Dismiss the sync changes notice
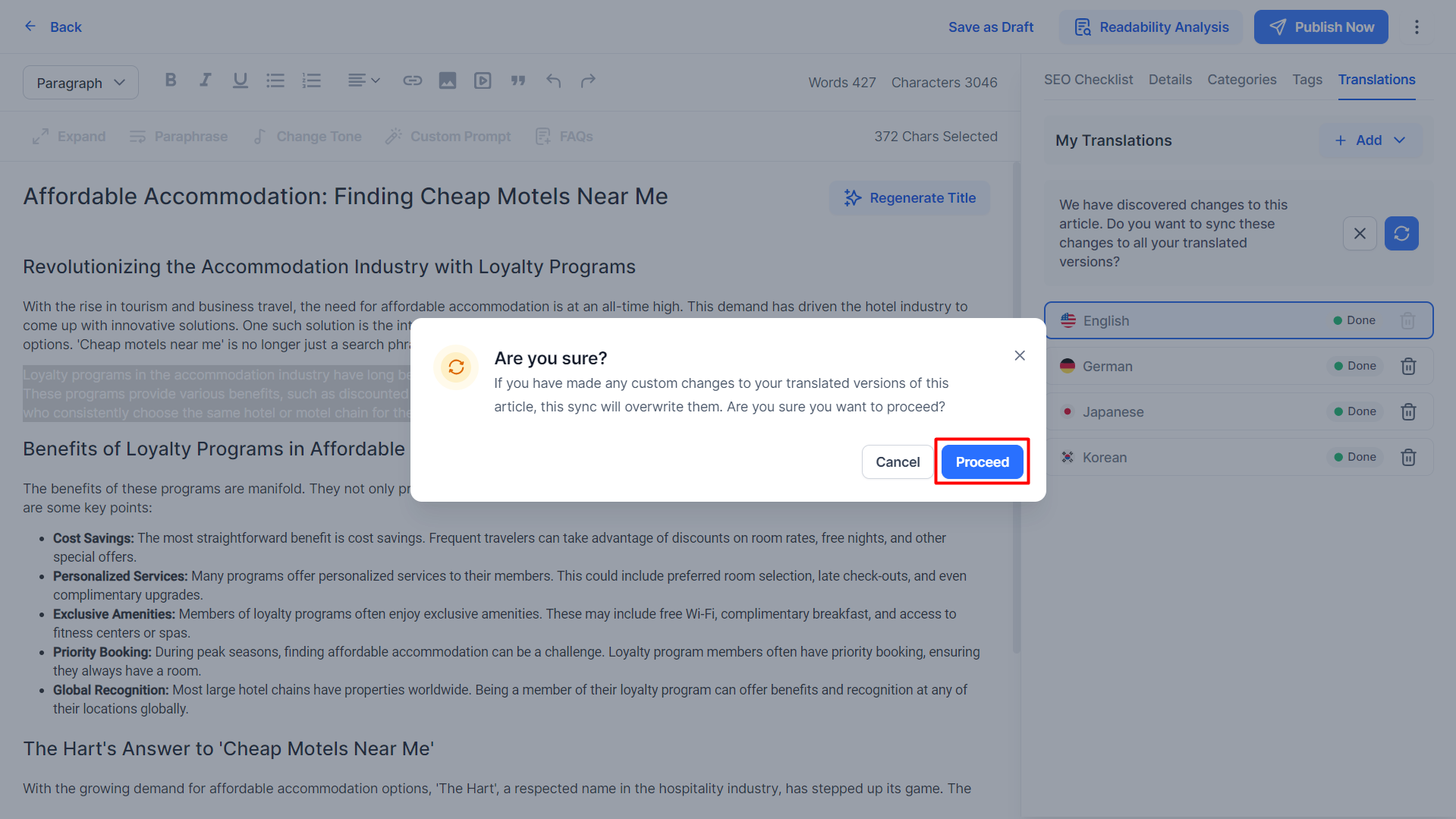The image size is (1456, 819). tap(1360, 234)
